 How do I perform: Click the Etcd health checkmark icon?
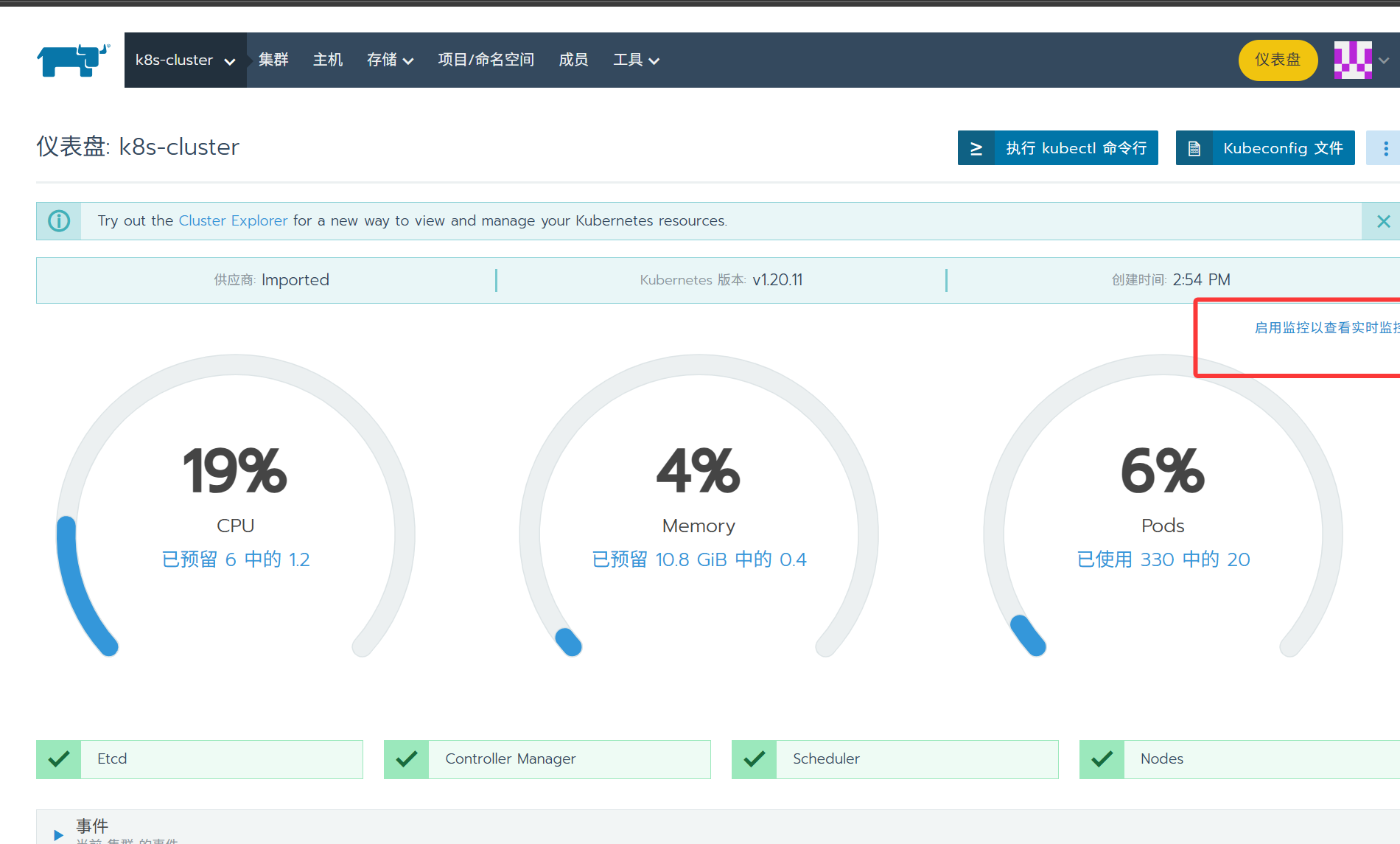[x=59, y=759]
